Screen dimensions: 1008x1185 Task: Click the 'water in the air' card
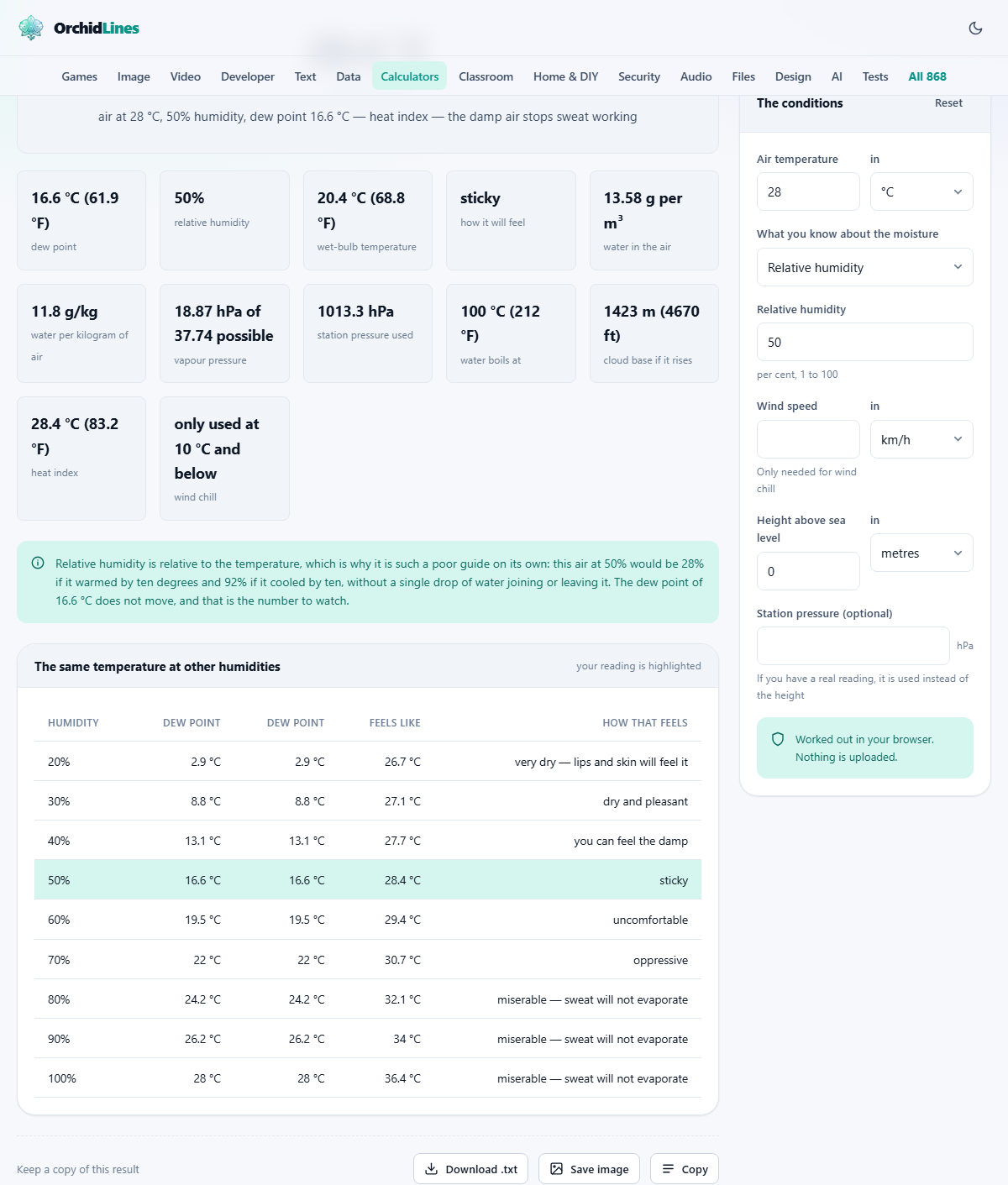654,221
